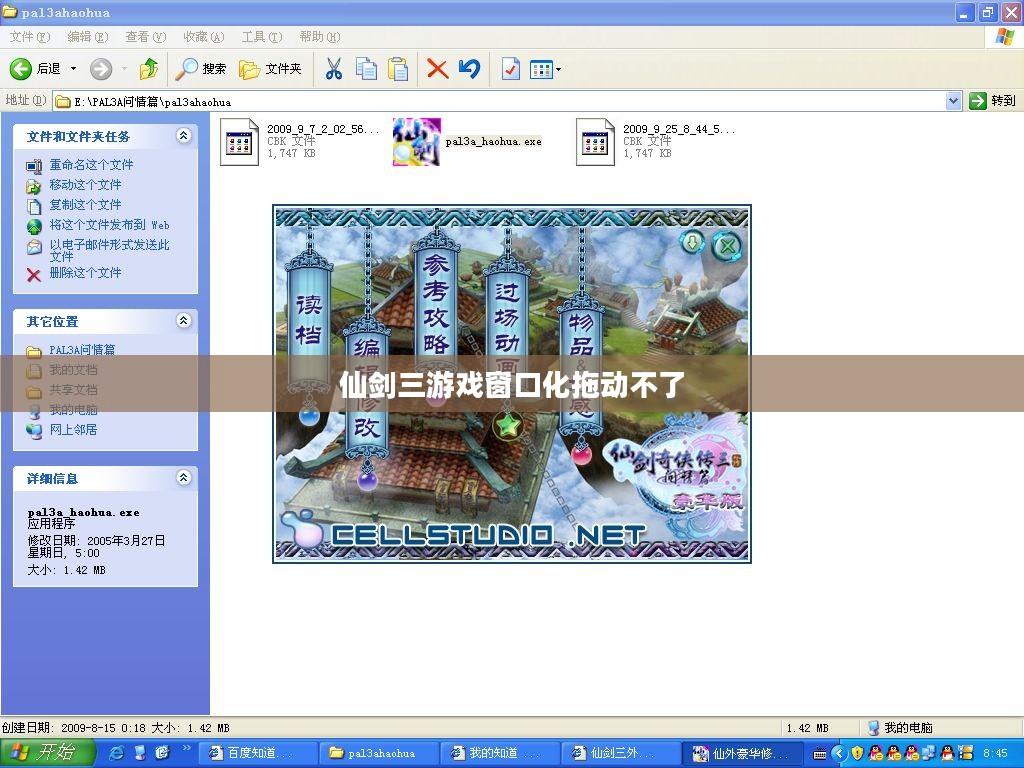Select the pal3a_haohua.exe application icon
This screenshot has width=1024, height=768.
point(416,142)
